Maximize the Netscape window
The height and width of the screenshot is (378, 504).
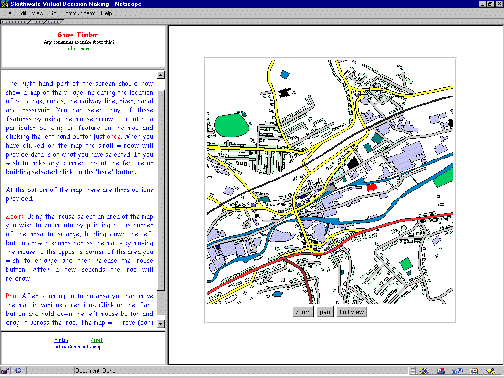click(490, 4)
